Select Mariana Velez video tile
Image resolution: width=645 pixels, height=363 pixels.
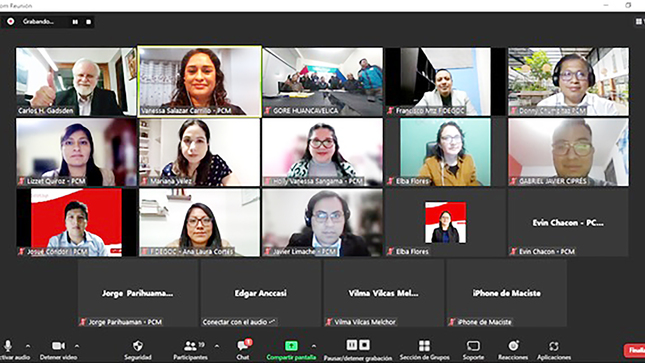[x=199, y=152]
